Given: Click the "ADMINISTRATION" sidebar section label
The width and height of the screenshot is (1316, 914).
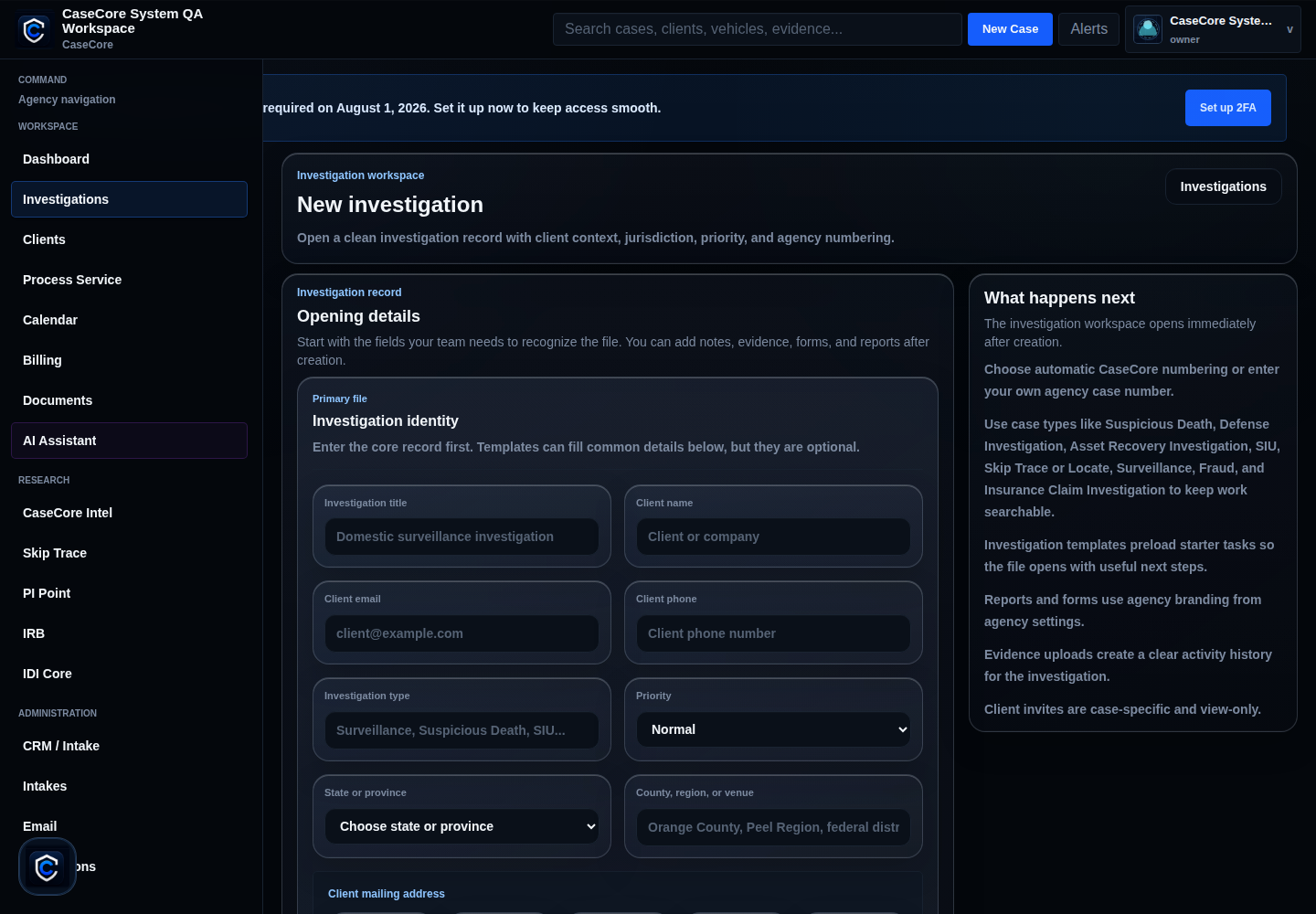Looking at the screenshot, I should [58, 713].
